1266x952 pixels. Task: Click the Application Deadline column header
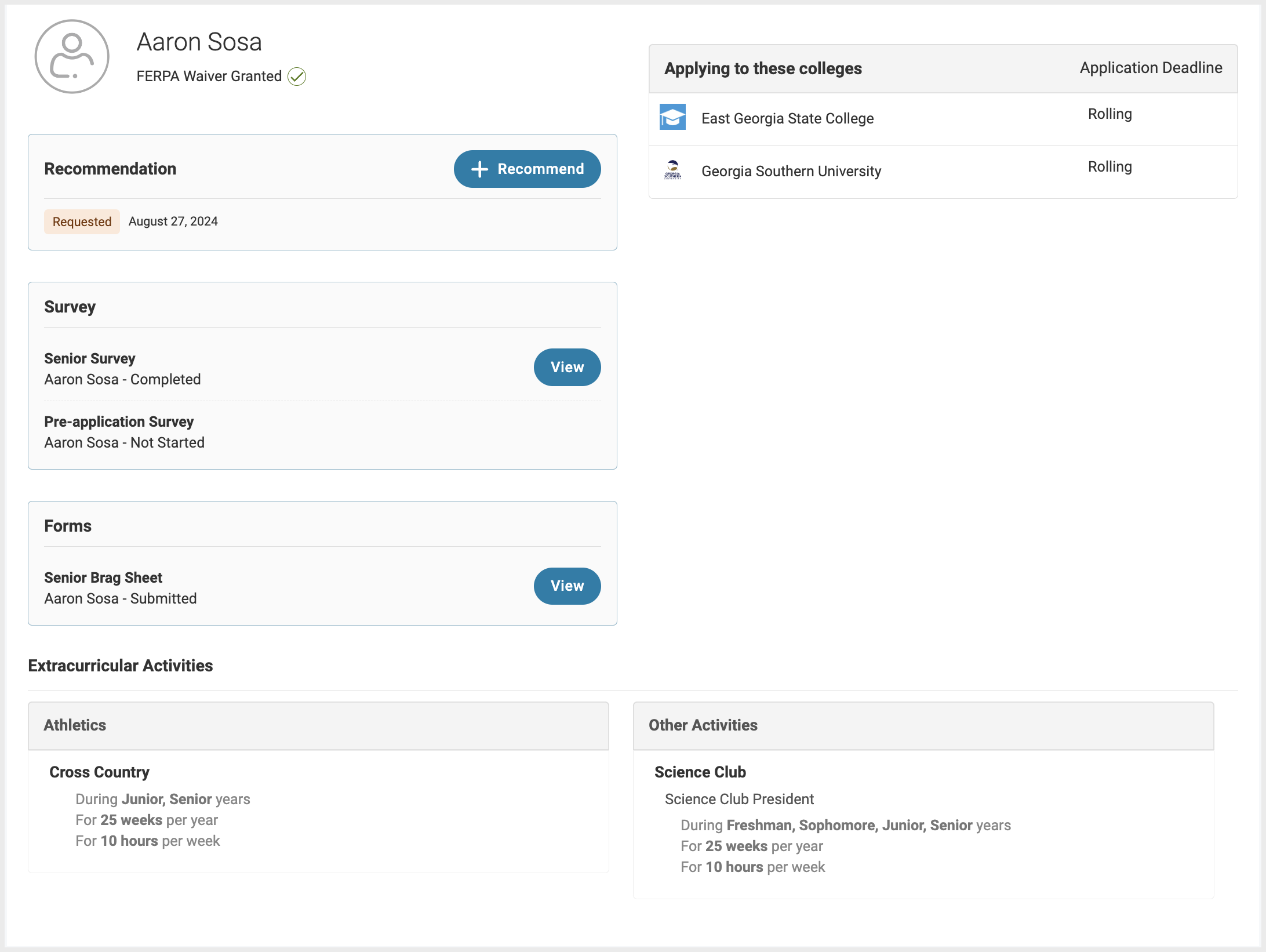click(x=1151, y=68)
